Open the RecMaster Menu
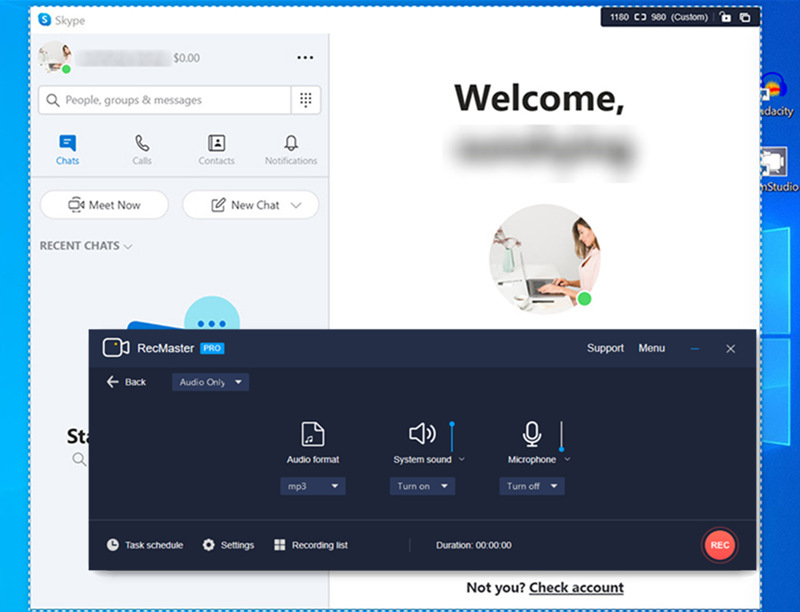The height and width of the screenshot is (612, 800). coord(652,348)
